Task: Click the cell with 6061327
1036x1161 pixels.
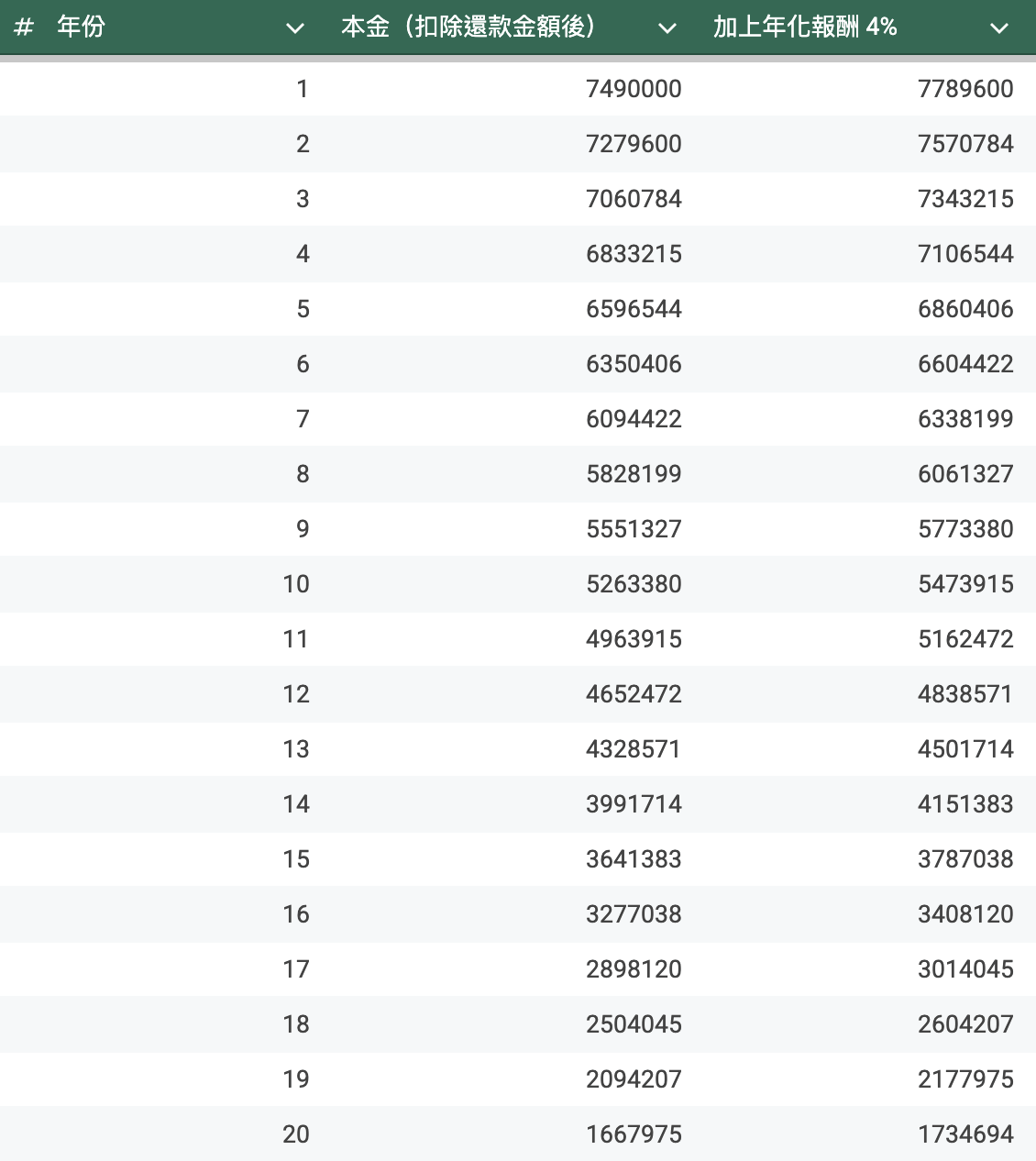Action: click(x=965, y=474)
